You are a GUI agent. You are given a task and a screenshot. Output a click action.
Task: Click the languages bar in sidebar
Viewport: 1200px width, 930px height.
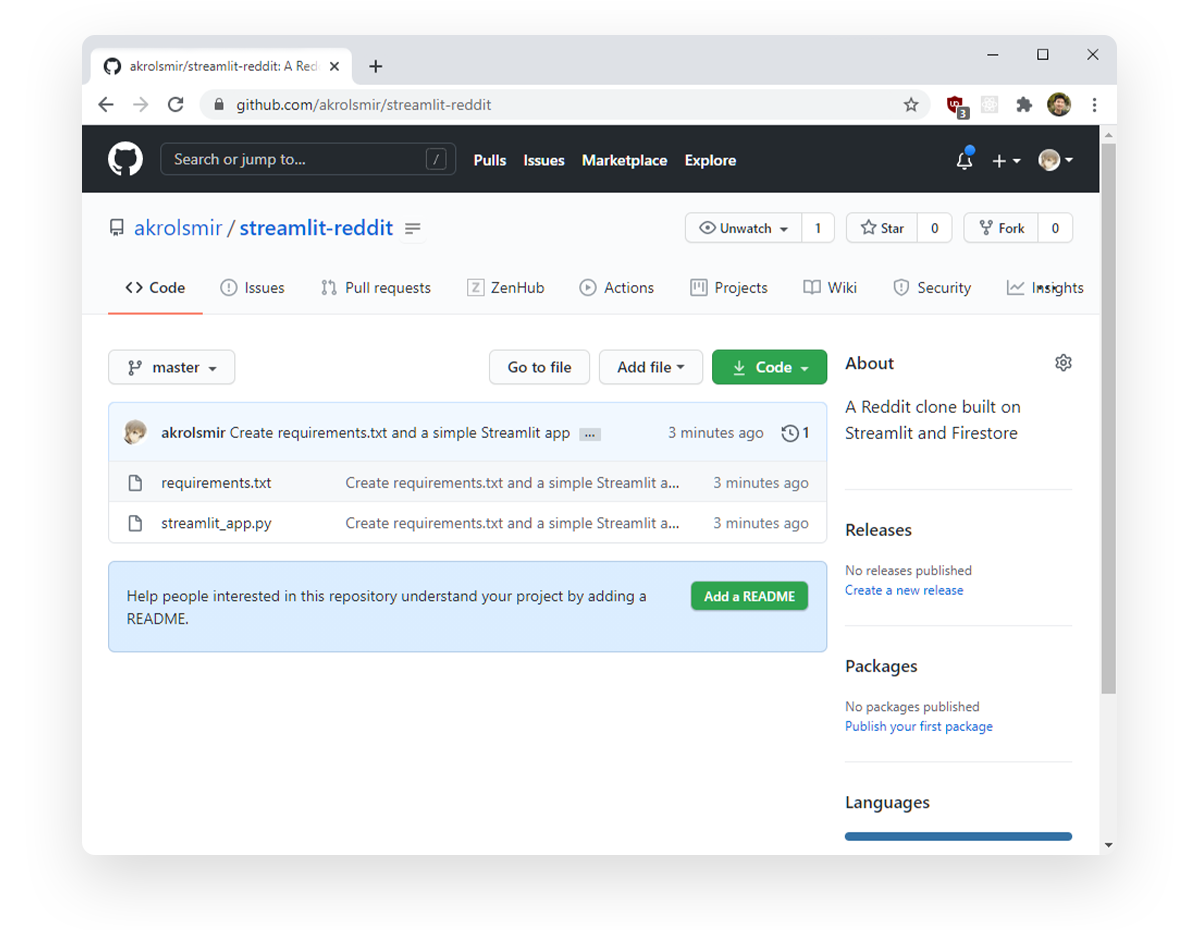point(958,836)
